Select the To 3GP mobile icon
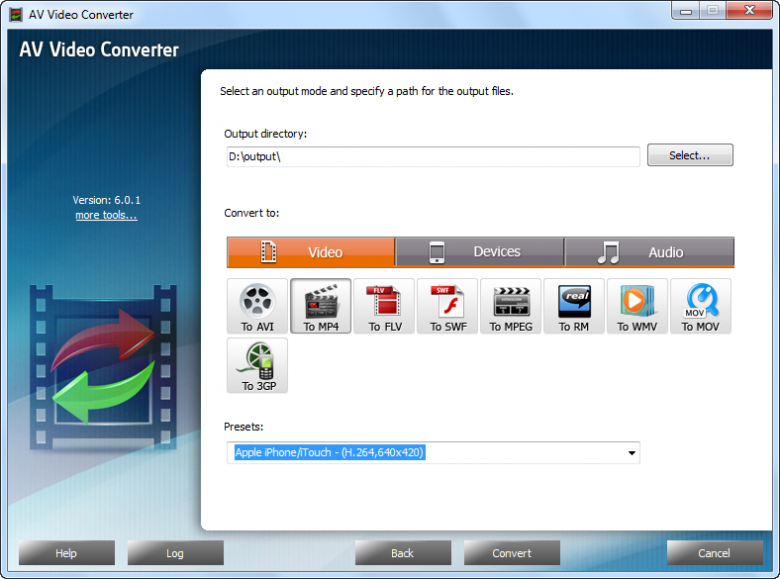Image resolution: width=780 pixels, height=579 pixels. [x=257, y=365]
